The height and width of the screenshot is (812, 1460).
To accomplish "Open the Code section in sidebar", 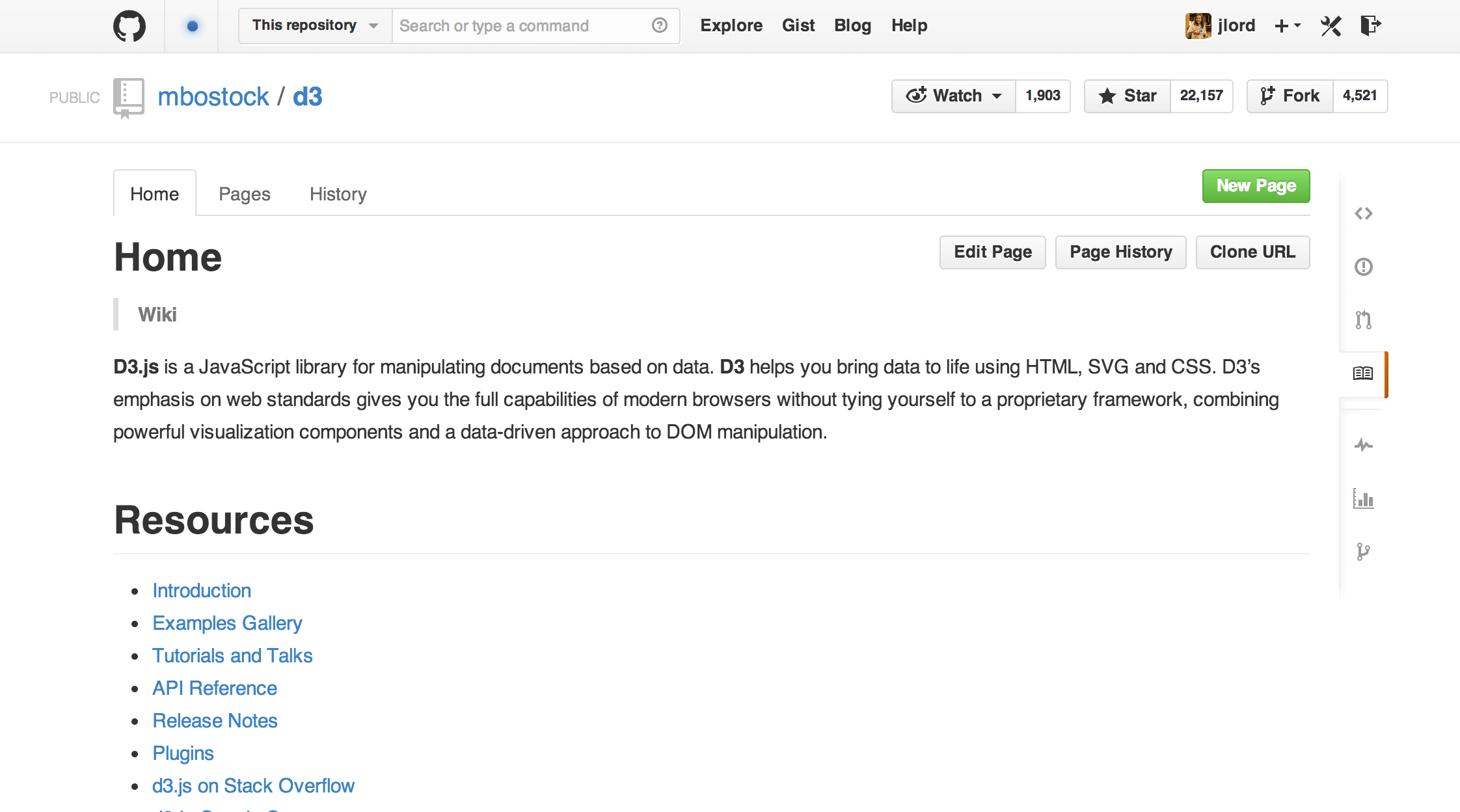I will pyautogui.click(x=1364, y=213).
